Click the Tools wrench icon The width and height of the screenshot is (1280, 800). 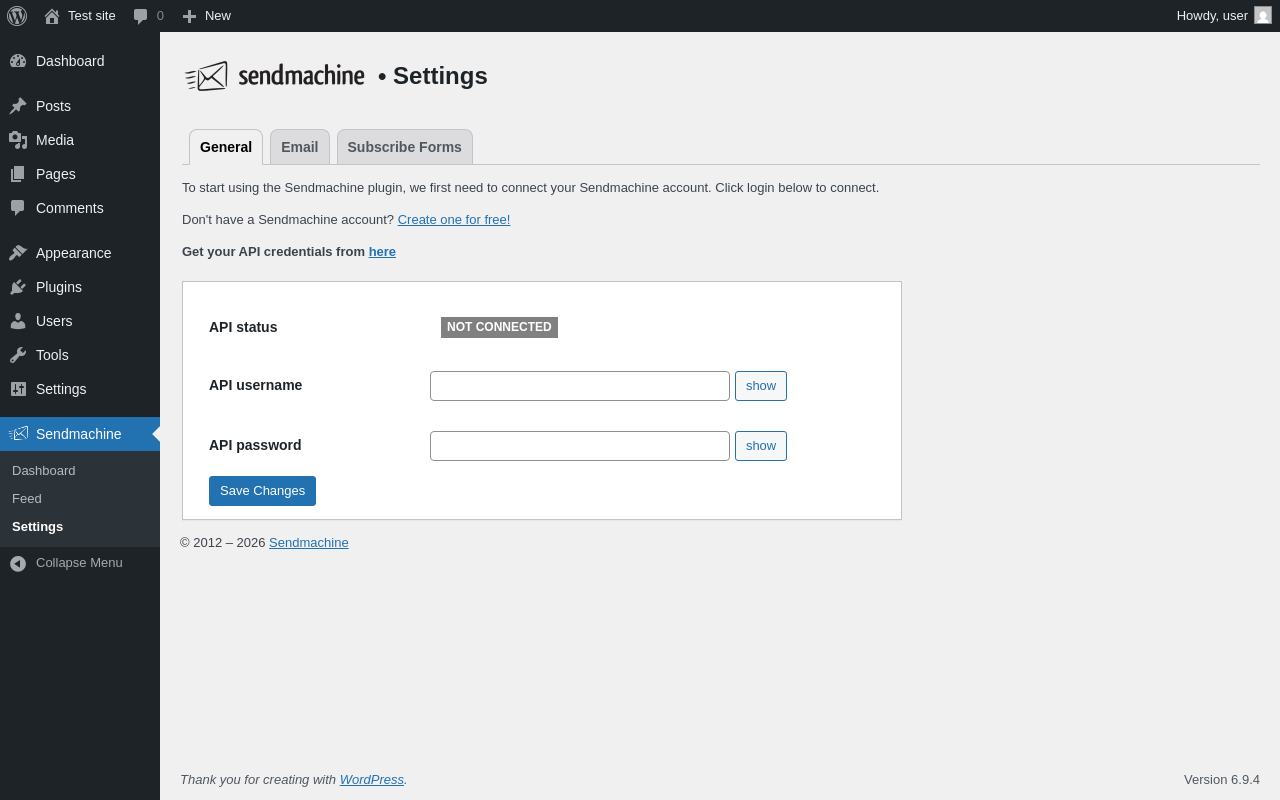18,355
